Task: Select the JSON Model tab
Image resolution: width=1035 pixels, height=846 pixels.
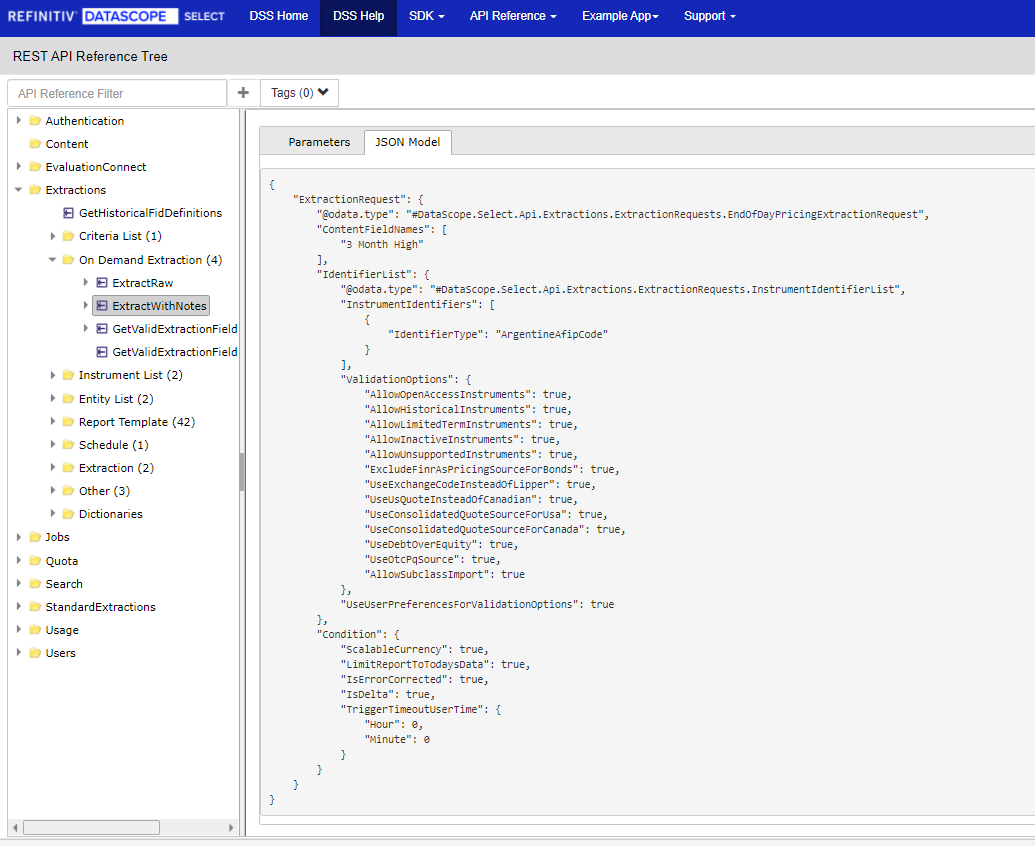Action: pyautogui.click(x=407, y=143)
